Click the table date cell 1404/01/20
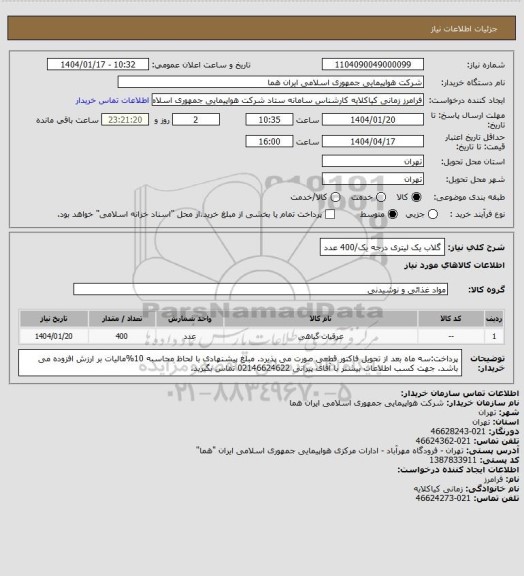524x576 pixels. pos(54,336)
